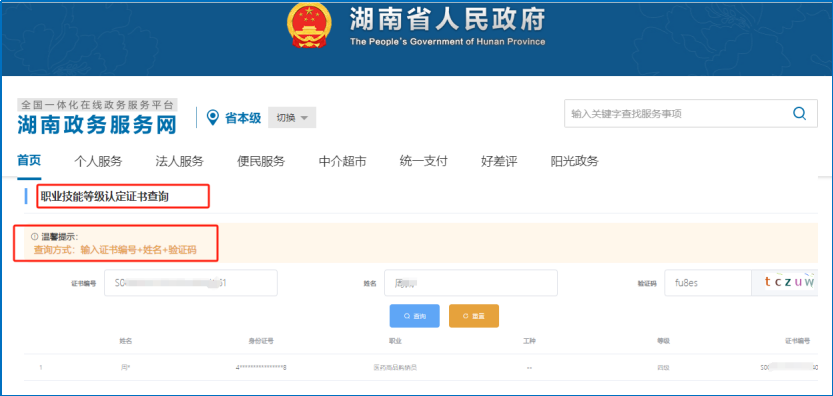The width and height of the screenshot is (833, 396).
Task: Open the 切换 region dropdown
Action: pos(292,117)
